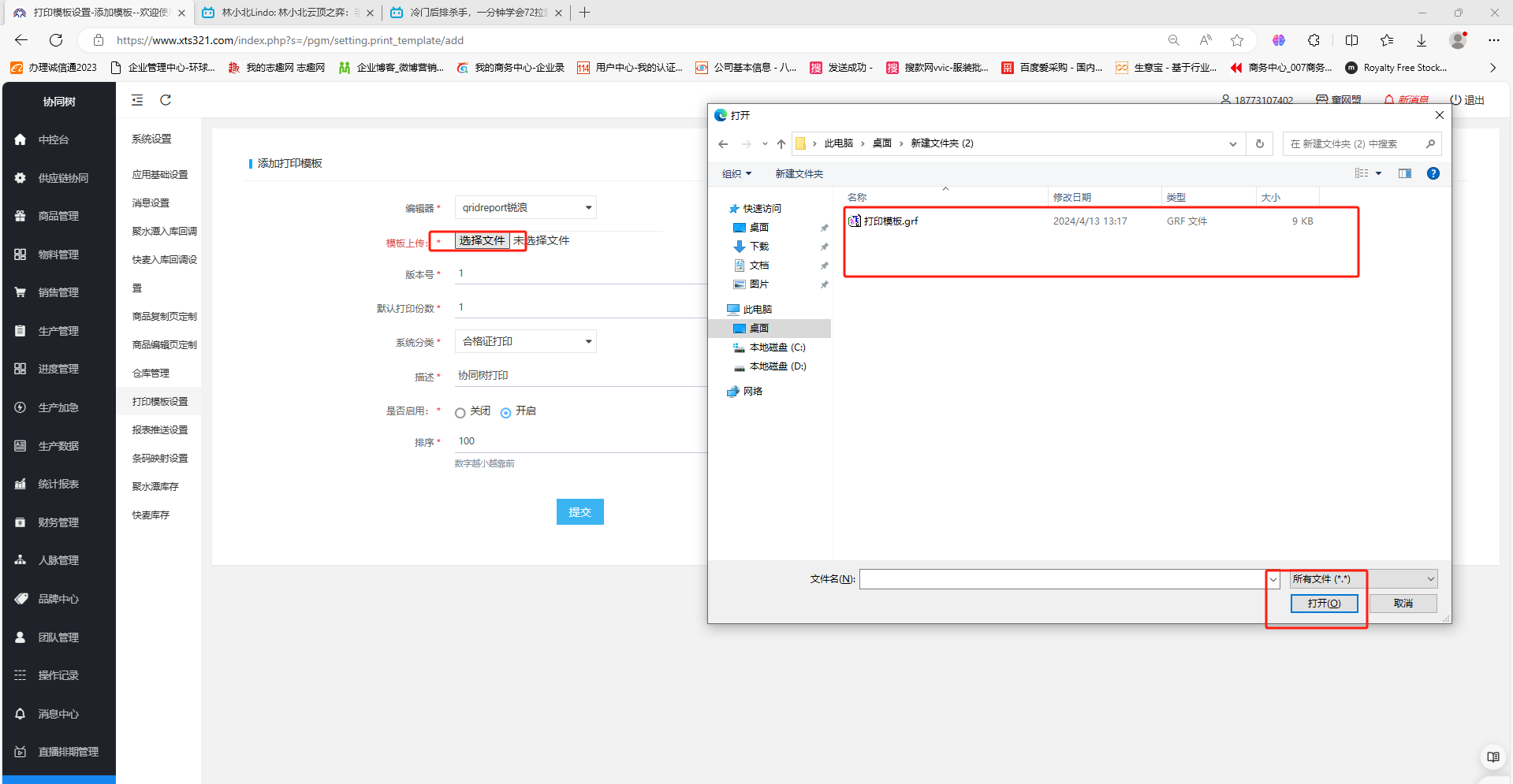Screen dimensions: 1513x784
Task: Collapse the sidebar menu toggle icon
Action: coord(137,100)
